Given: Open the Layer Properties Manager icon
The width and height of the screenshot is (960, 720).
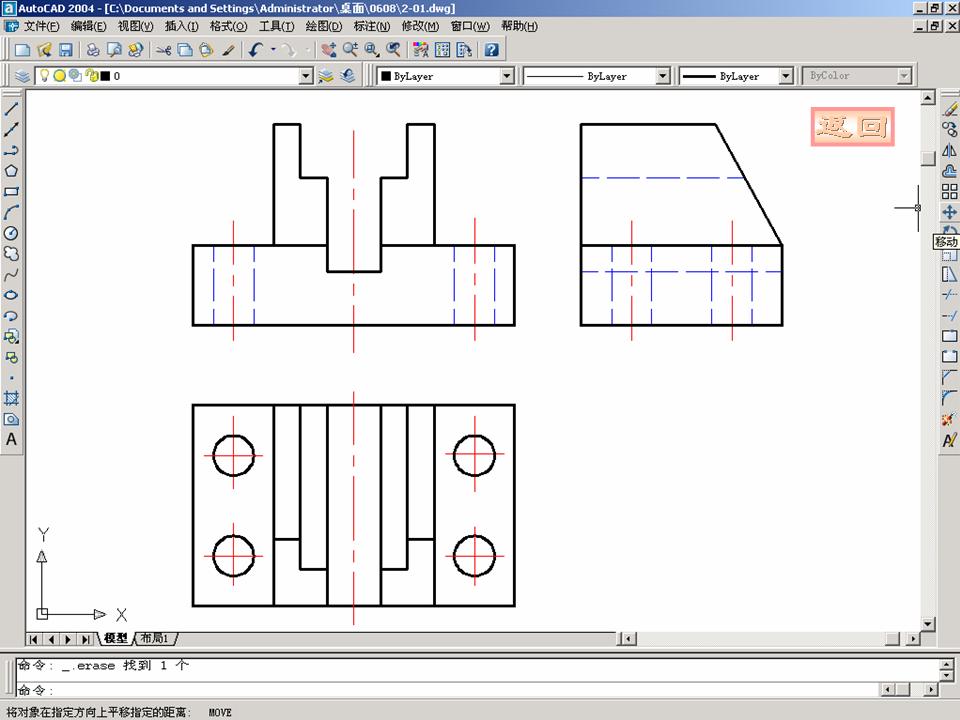Looking at the screenshot, I should (23, 76).
